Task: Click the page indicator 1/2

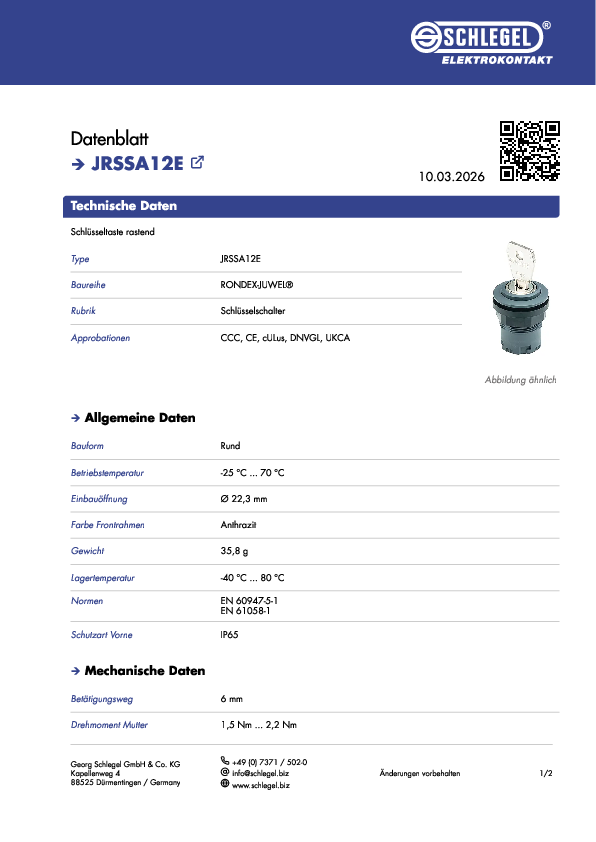Action: point(546,773)
